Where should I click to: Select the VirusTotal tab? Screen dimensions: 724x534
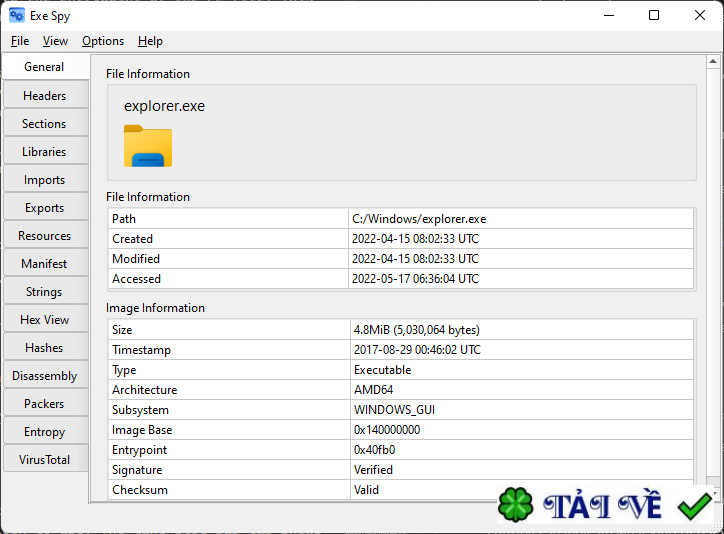click(44, 460)
